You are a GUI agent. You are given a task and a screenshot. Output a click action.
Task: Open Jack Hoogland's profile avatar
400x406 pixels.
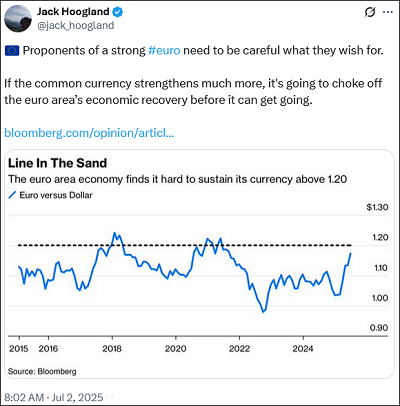[x=18, y=19]
